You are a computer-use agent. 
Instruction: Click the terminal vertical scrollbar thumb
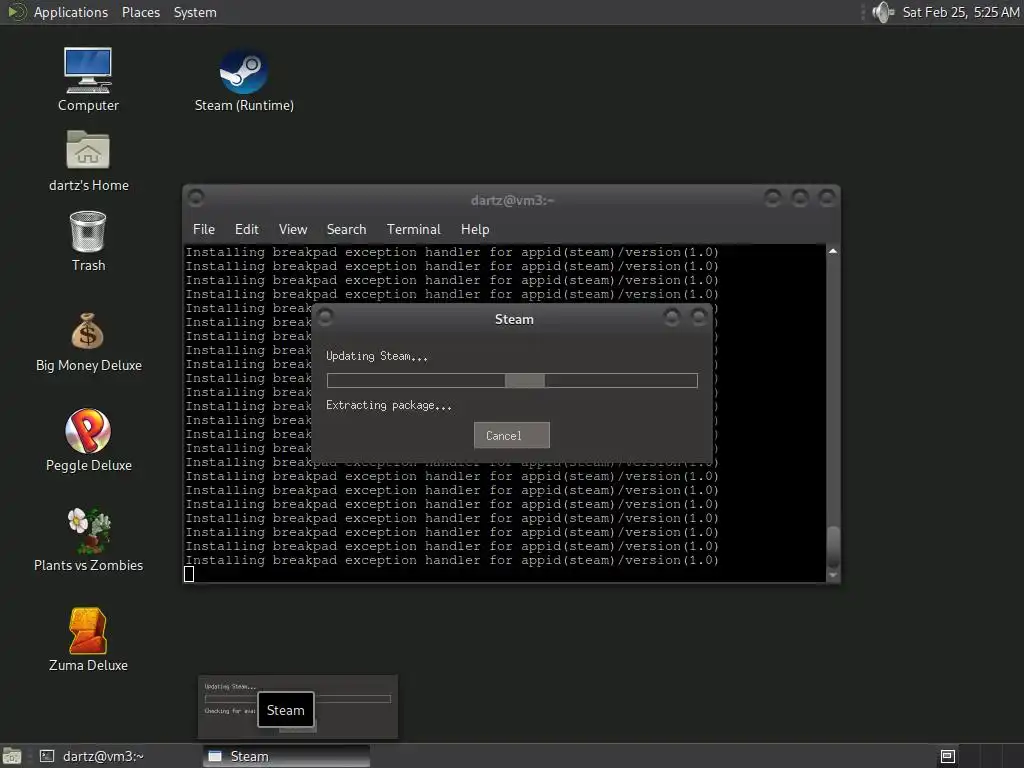click(833, 547)
